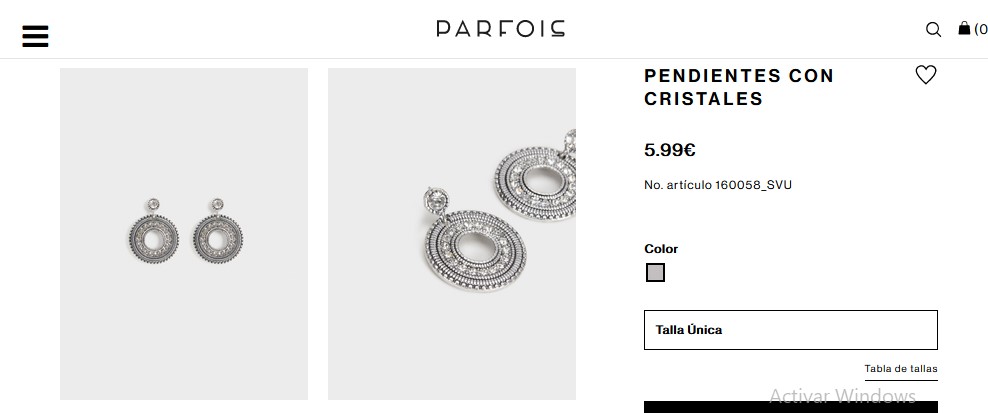Click the bag item count (0
This screenshot has height=413, width=988.
[980, 29]
